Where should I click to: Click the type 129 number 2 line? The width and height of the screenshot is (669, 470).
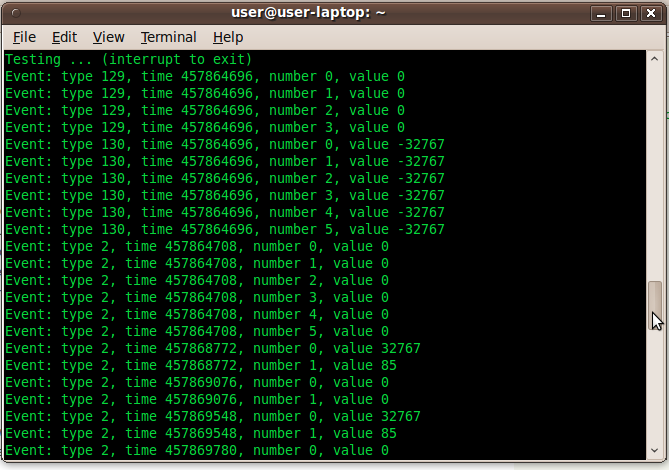[x=205, y=110]
